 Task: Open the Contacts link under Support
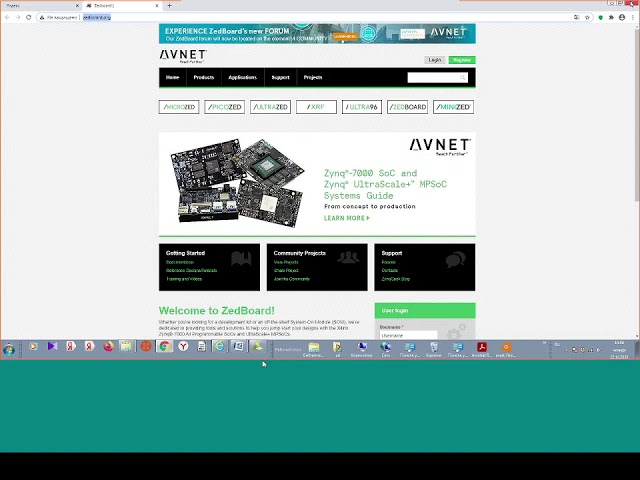point(390,270)
